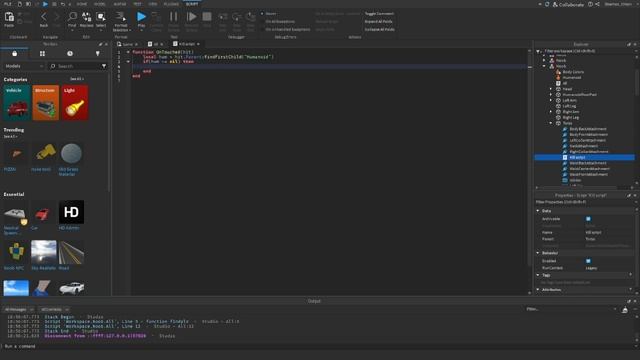Open the Vehicle category card

tap(16, 102)
